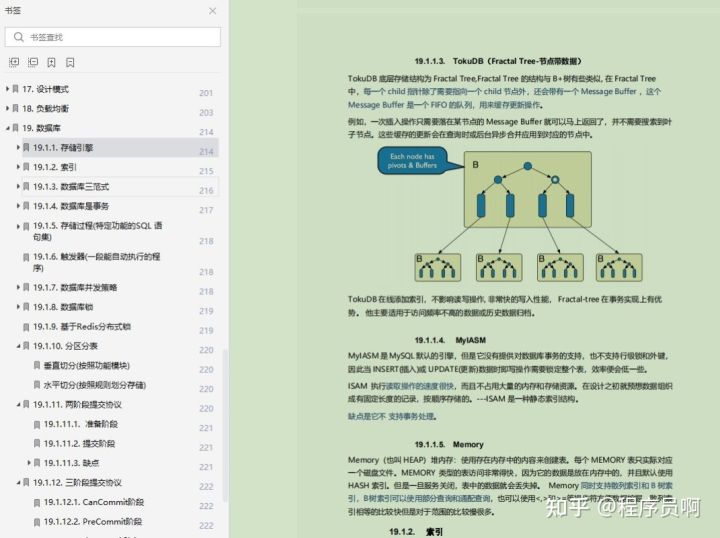Select bookmark 19.1.5. 存储过程
Image resolution: width=720 pixels, height=538 pixels.
point(97,231)
